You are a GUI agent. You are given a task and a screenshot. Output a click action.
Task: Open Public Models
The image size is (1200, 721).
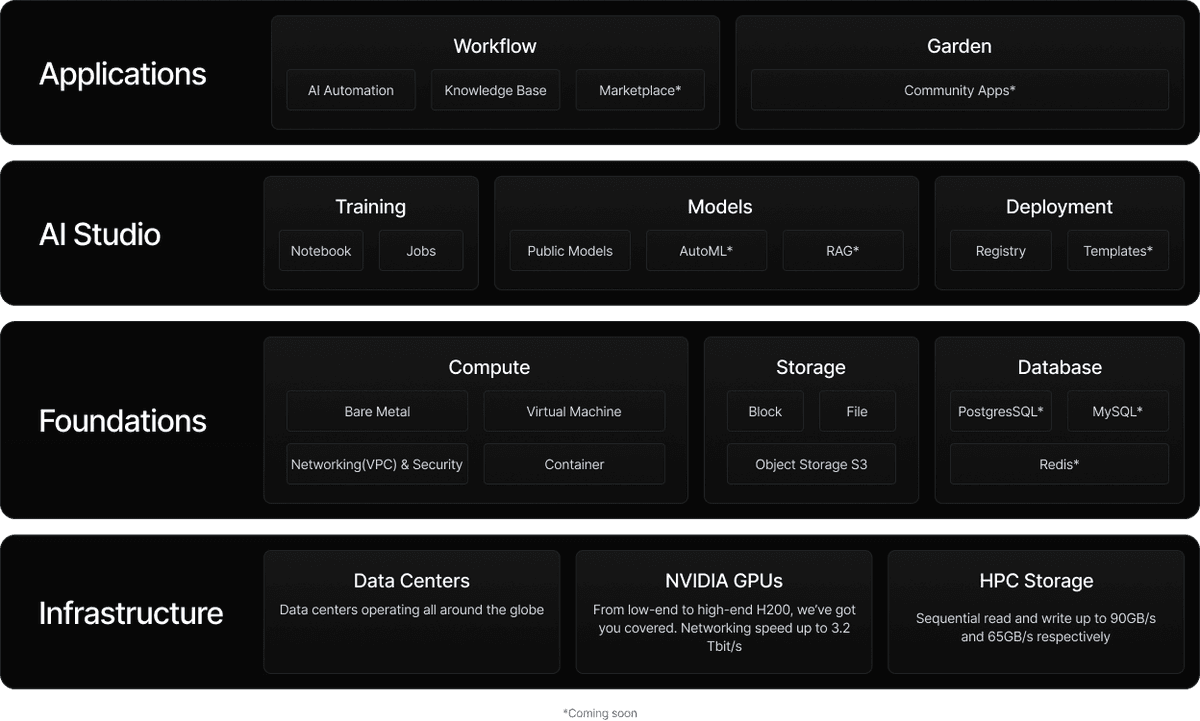pos(570,251)
